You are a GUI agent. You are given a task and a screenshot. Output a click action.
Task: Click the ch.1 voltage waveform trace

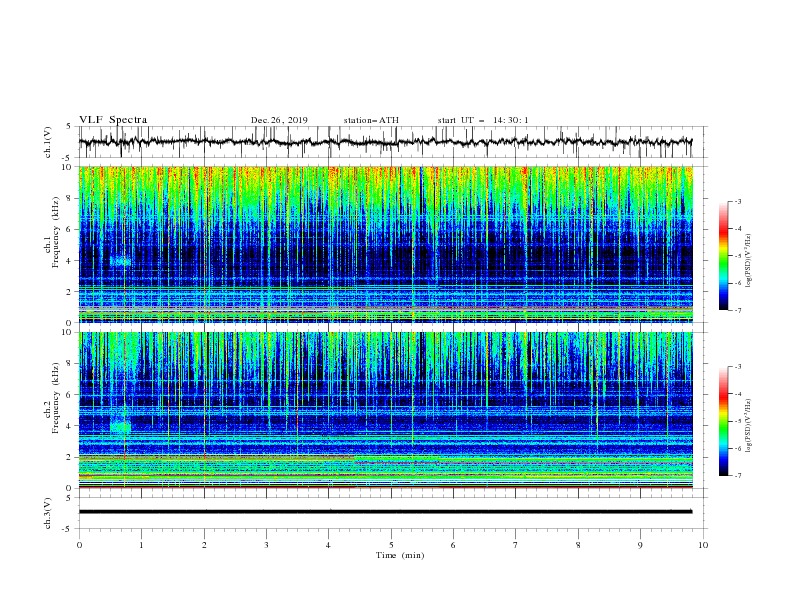[x=385, y=142]
